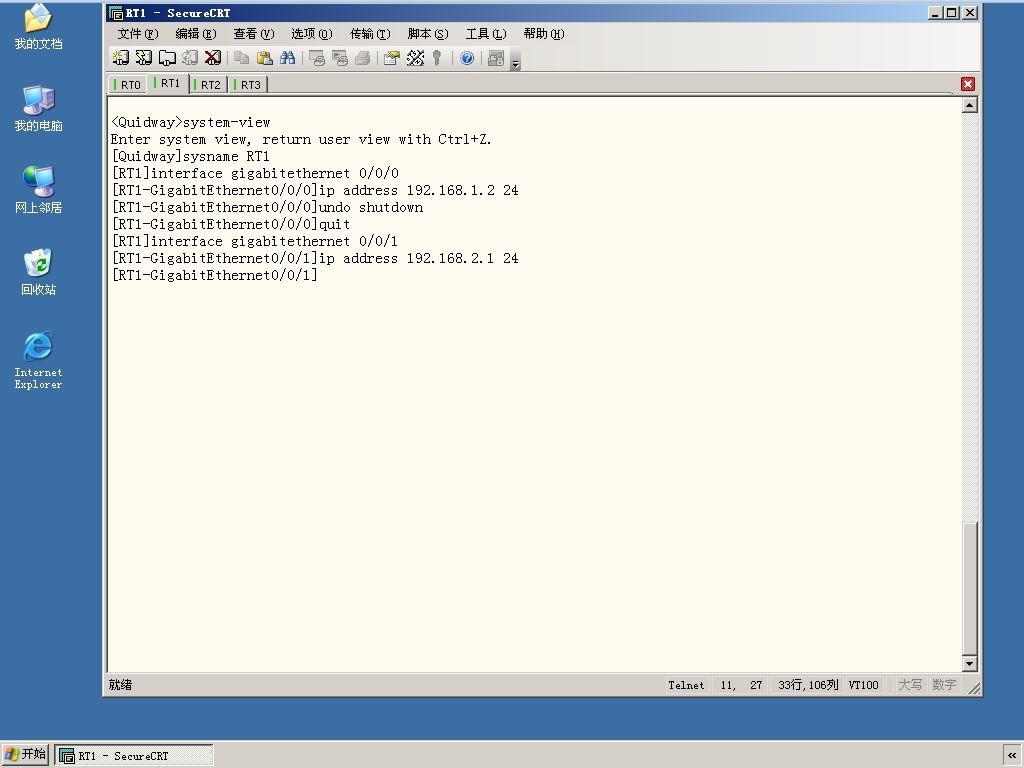Switch to the RT0 session tab

coord(128,85)
